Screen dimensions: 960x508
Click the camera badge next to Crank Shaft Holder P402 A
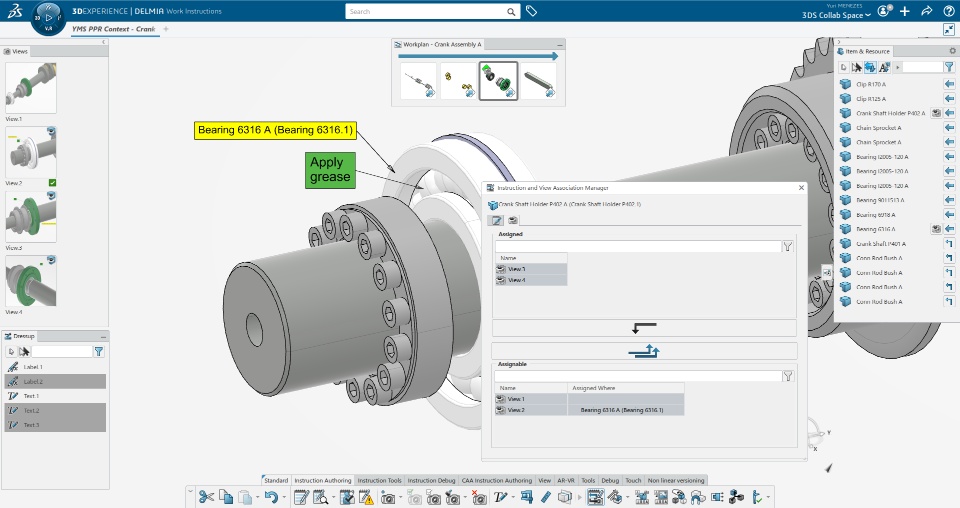936,113
